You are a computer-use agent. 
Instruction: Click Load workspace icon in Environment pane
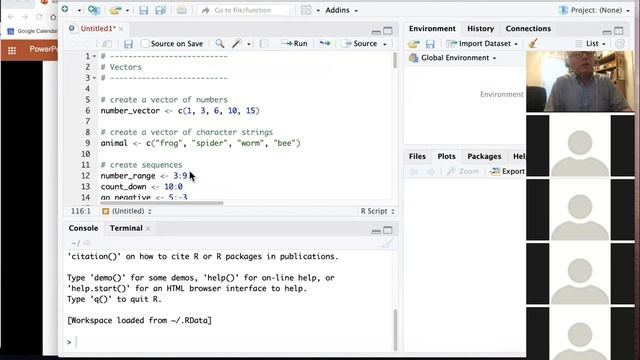point(413,44)
